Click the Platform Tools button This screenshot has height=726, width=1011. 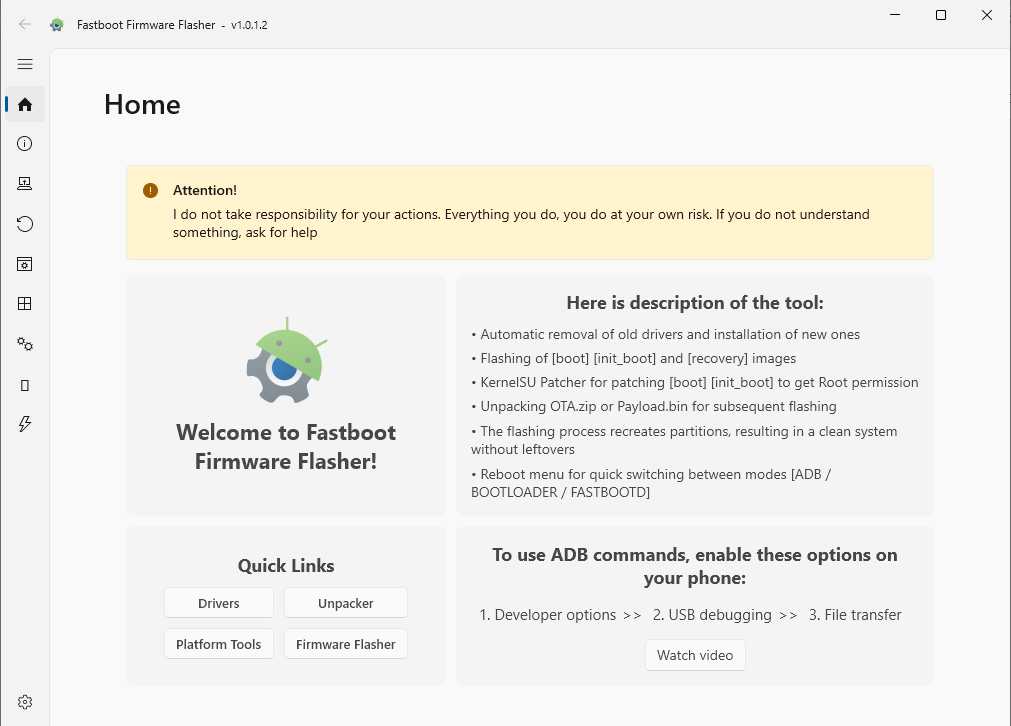218,644
